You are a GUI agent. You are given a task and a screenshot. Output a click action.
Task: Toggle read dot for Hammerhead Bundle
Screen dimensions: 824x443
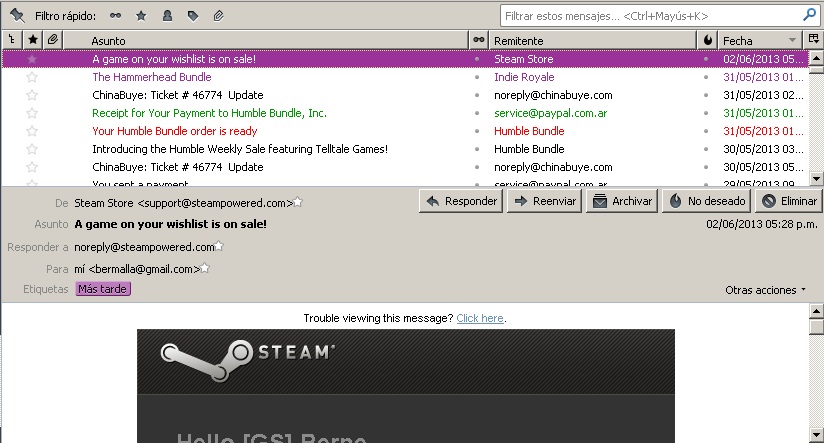click(x=477, y=77)
